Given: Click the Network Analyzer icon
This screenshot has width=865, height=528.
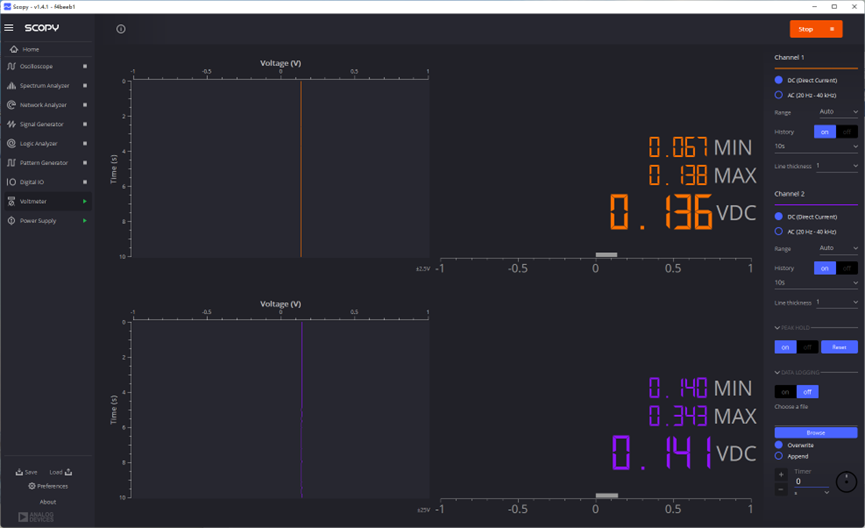Looking at the screenshot, I should click(x=11, y=105).
